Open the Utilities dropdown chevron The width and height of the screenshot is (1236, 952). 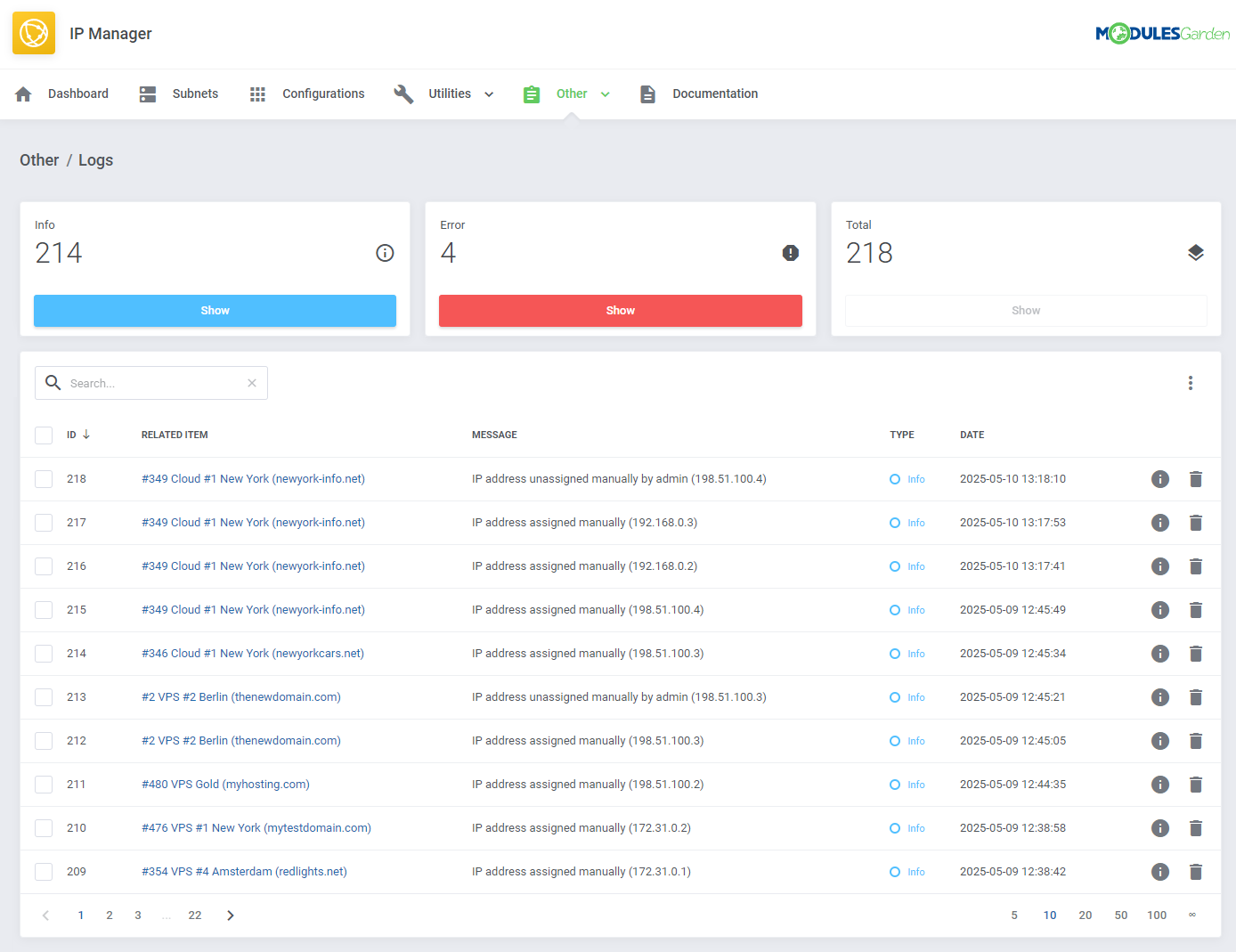coord(488,94)
